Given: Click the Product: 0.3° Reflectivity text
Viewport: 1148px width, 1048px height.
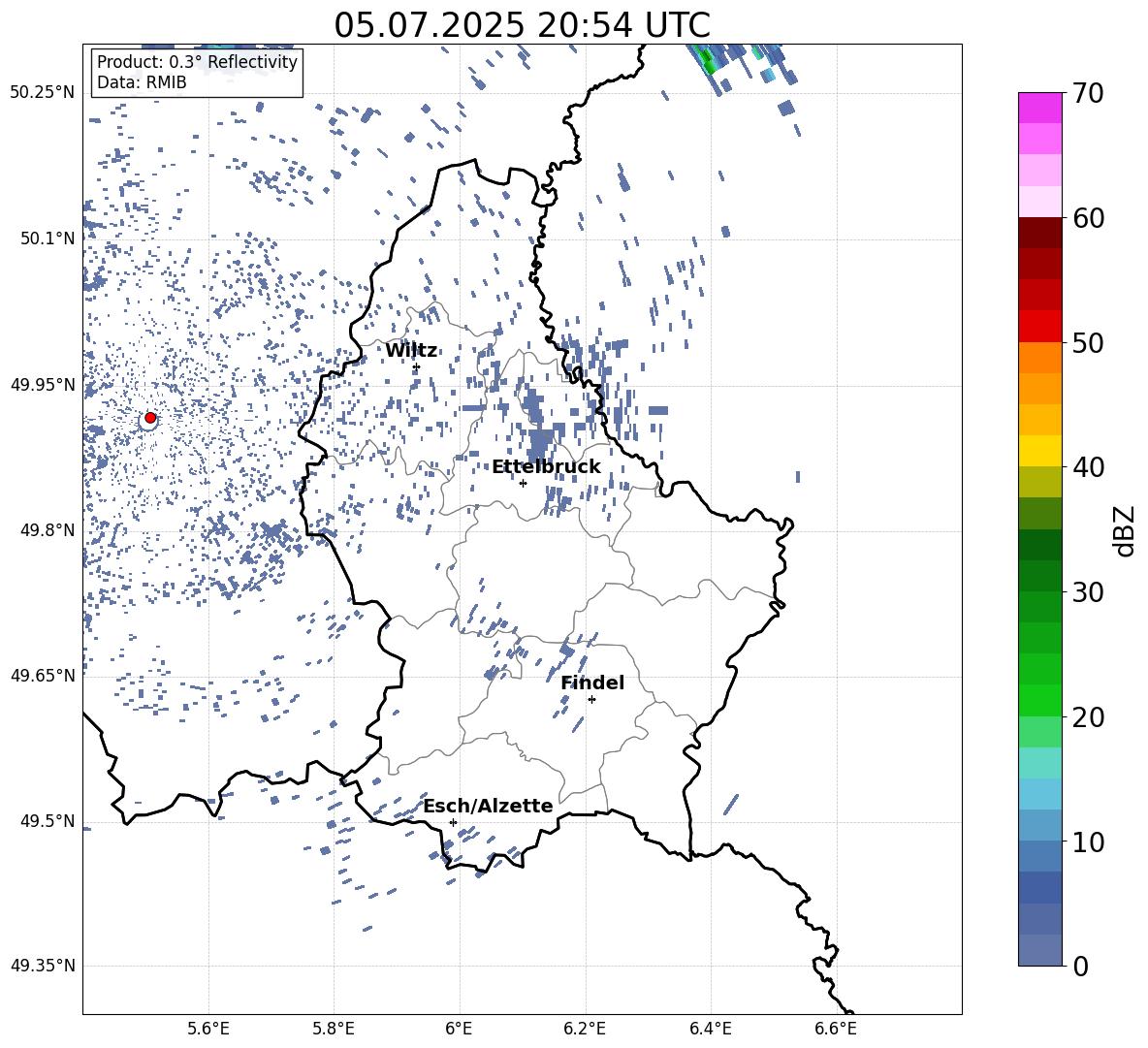Looking at the screenshot, I should point(197,62).
